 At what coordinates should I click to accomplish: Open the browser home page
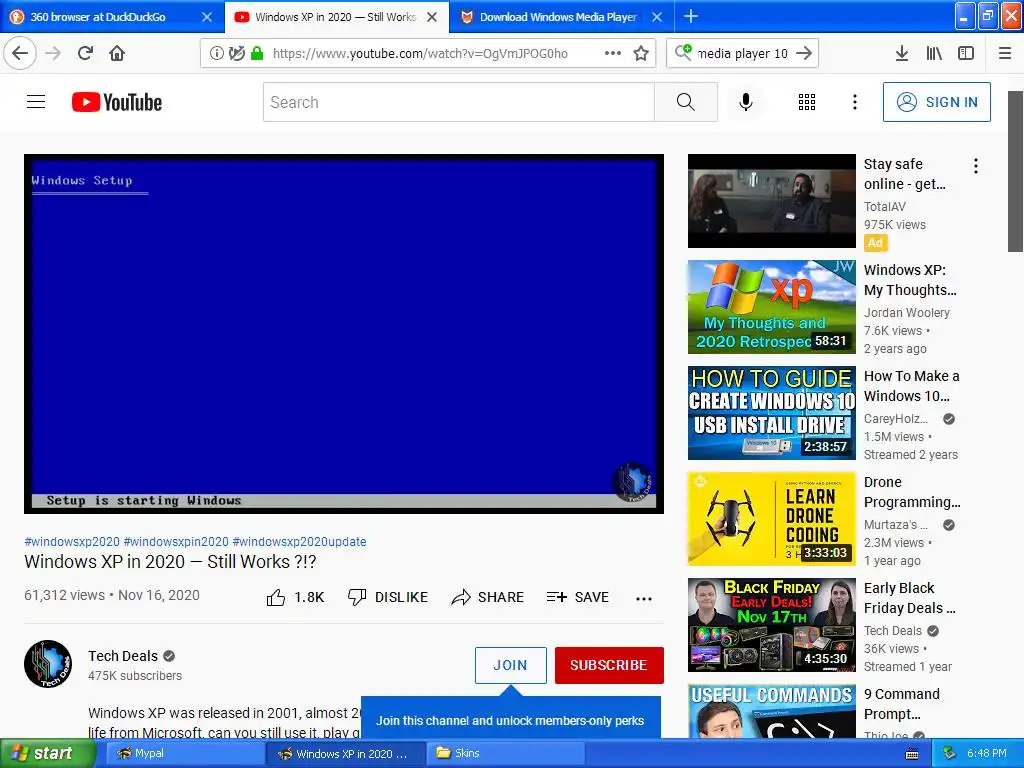click(x=117, y=53)
